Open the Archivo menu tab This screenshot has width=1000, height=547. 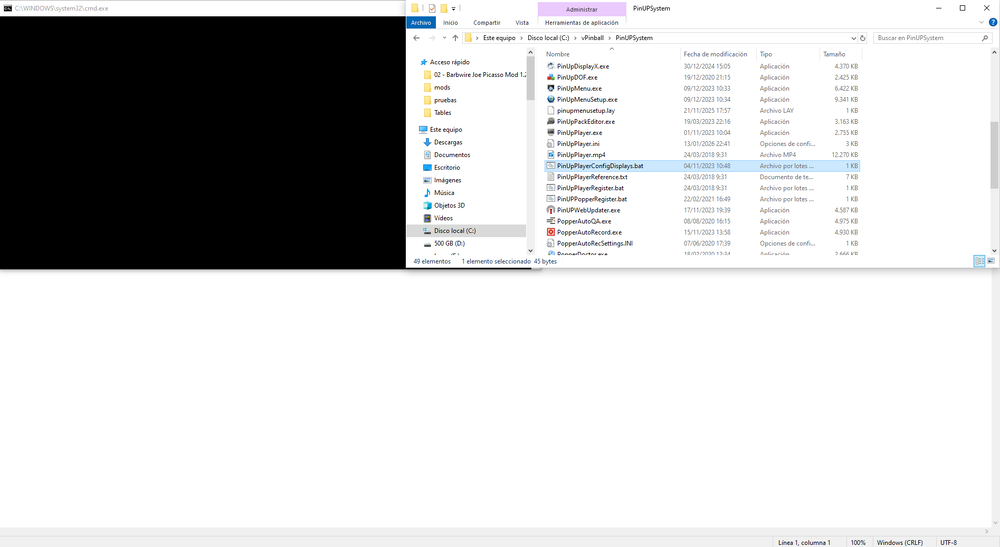tap(421, 22)
